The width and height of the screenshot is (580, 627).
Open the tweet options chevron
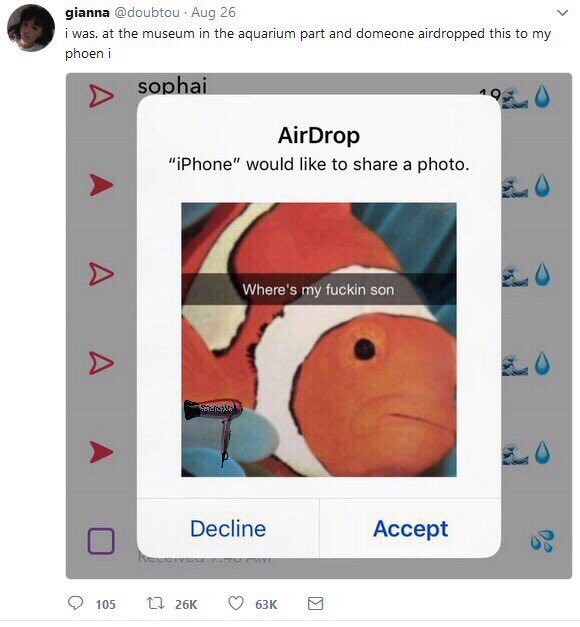pos(562,13)
